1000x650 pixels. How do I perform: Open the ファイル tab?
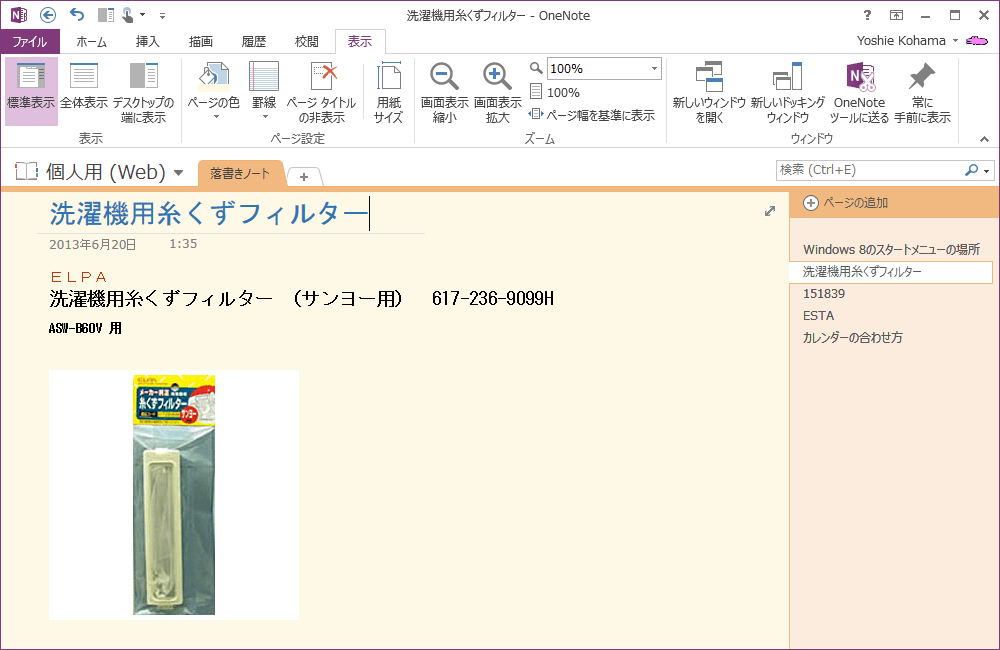(30, 41)
